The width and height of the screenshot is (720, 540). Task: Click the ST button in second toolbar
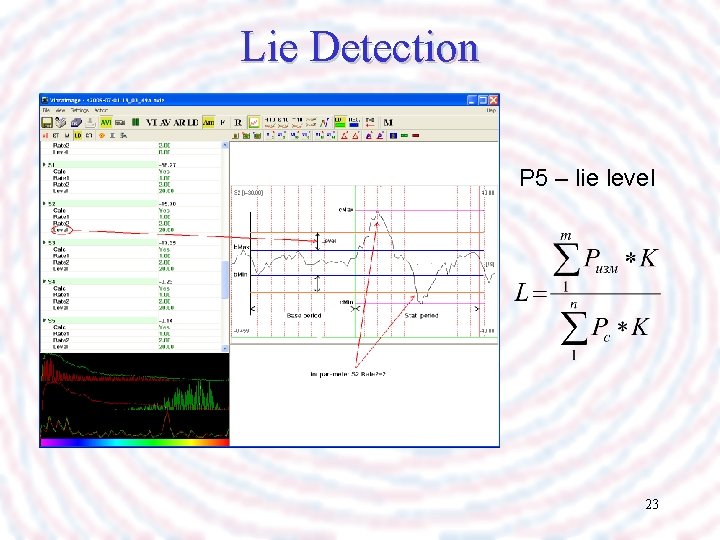(56, 135)
